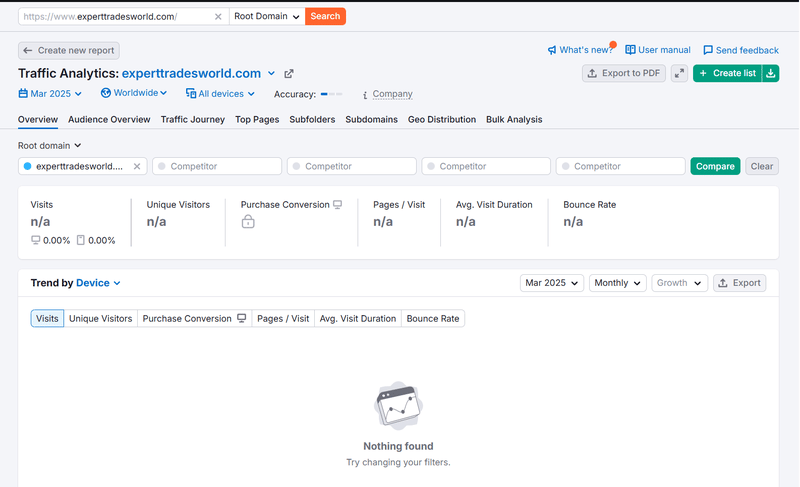800x487 pixels.
Task: Open the All devices dropdown
Action: (x=220, y=94)
